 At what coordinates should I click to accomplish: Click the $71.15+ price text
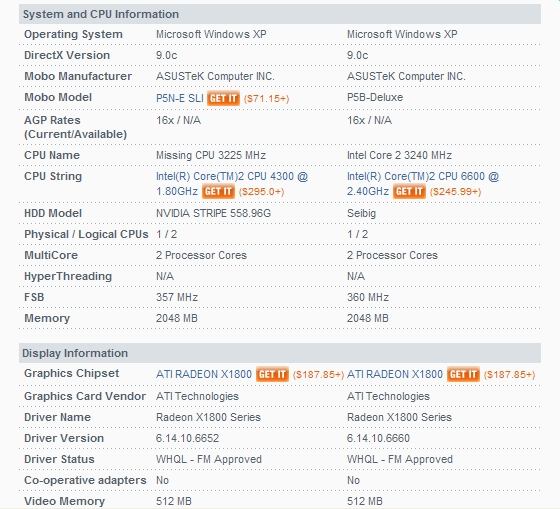point(266,99)
